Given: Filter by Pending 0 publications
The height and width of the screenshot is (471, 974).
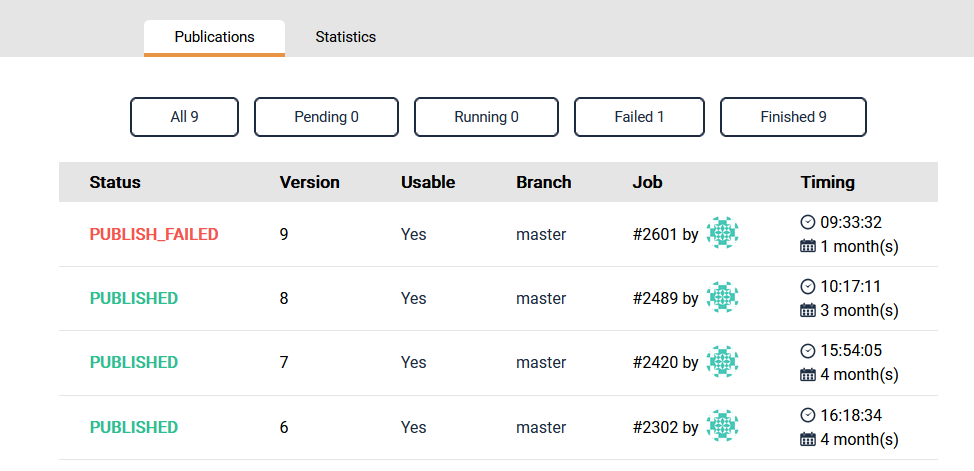Looking at the screenshot, I should (x=326, y=117).
